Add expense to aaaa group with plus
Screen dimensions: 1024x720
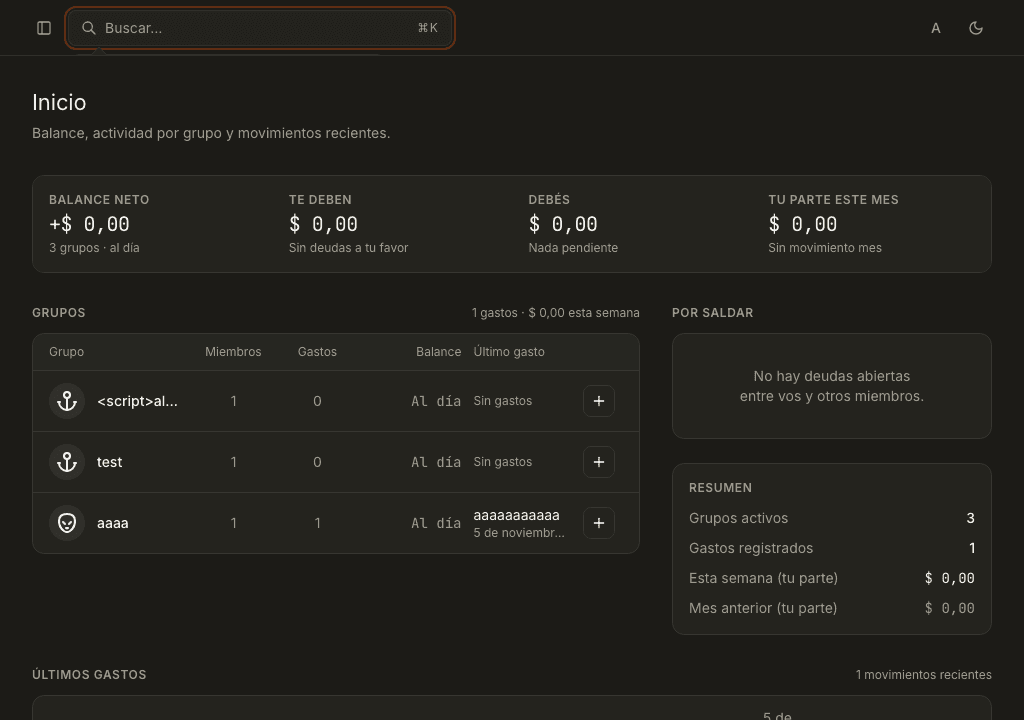(x=599, y=523)
